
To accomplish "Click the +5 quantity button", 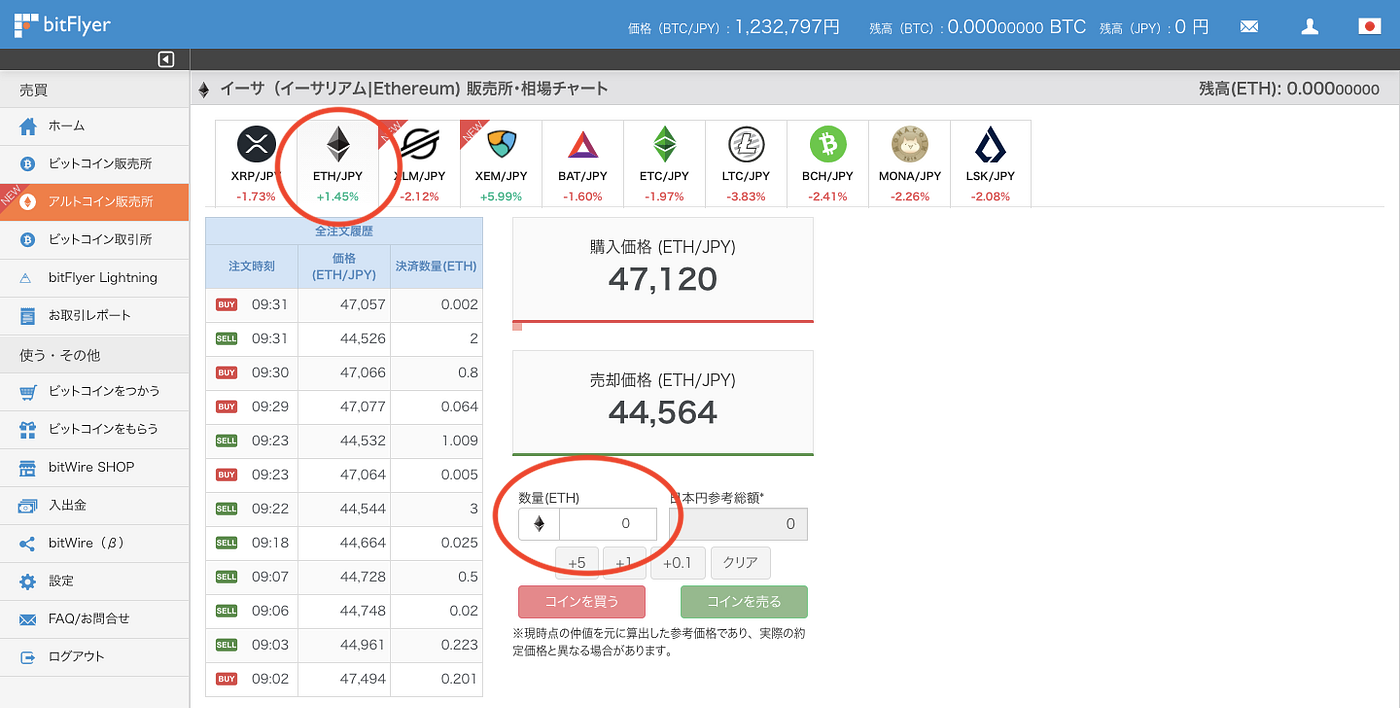I will pos(576,563).
